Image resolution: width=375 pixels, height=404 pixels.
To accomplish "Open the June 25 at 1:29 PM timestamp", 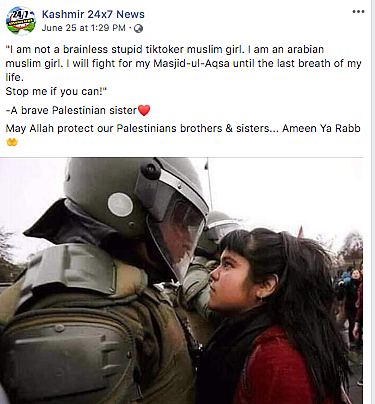I will [x=84, y=28].
